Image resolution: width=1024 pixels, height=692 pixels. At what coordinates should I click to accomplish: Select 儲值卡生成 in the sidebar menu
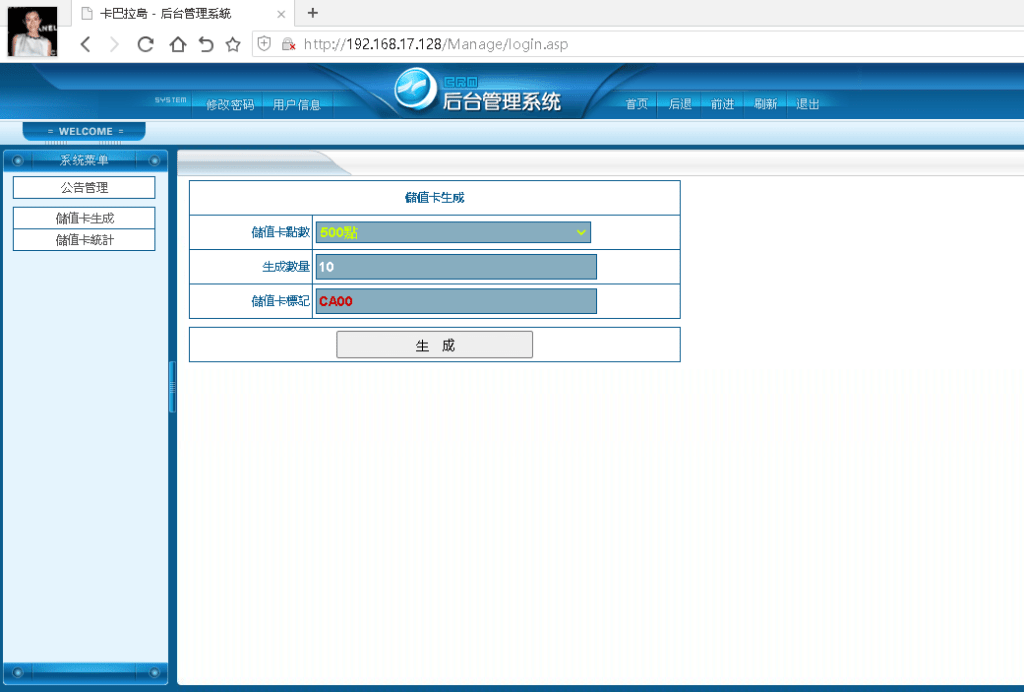point(84,218)
